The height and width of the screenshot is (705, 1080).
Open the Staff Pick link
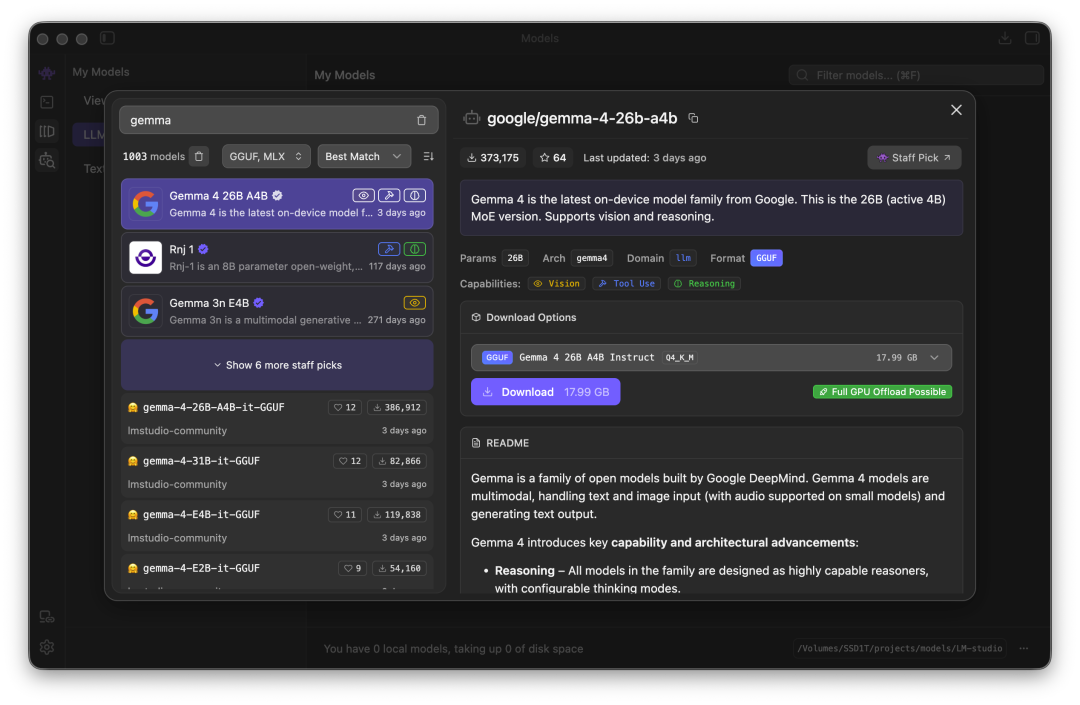[x=914, y=157]
